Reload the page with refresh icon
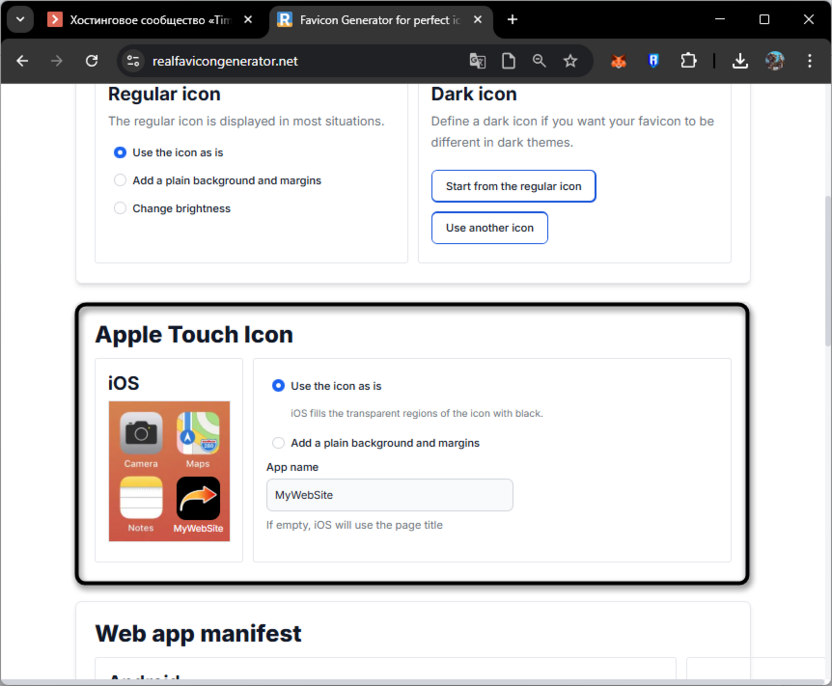Screen dimensions: 832x686 pos(92,61)
